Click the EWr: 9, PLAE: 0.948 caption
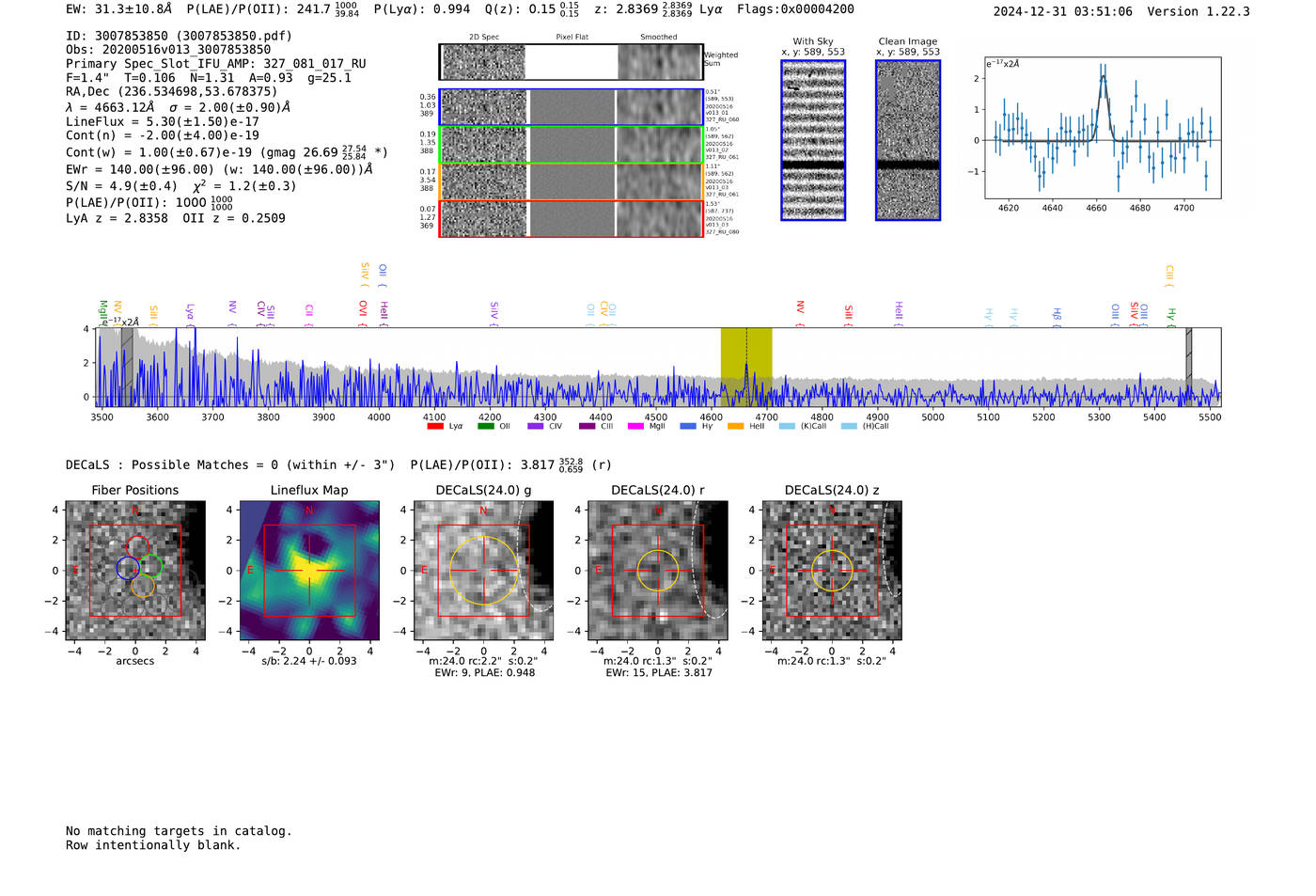The width and height of the screenshot is (1316, 896). pos(484,672)
